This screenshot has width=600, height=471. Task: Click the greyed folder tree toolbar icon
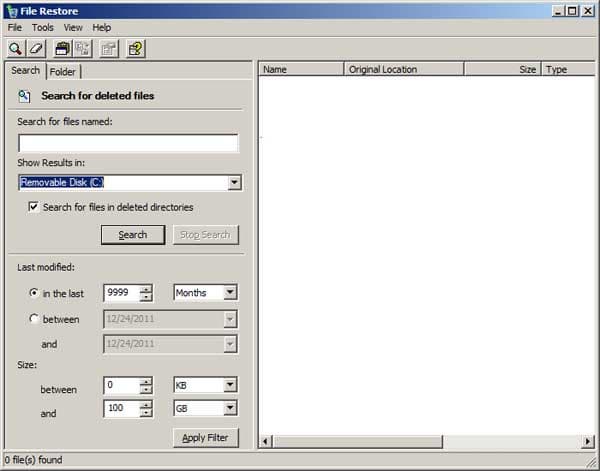click(83, 49)
